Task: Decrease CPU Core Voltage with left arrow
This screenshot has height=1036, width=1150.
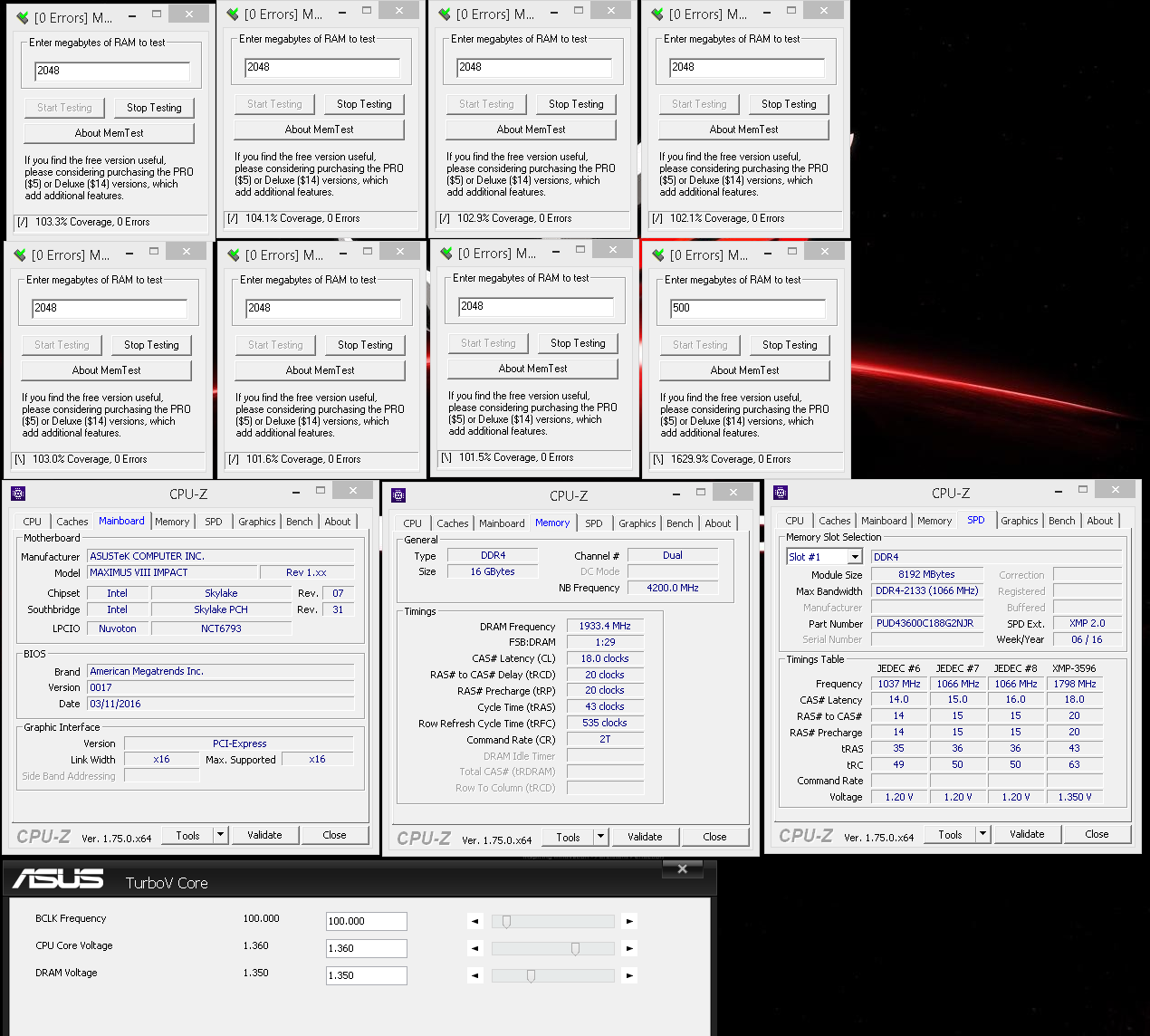Action: point(475,948)
